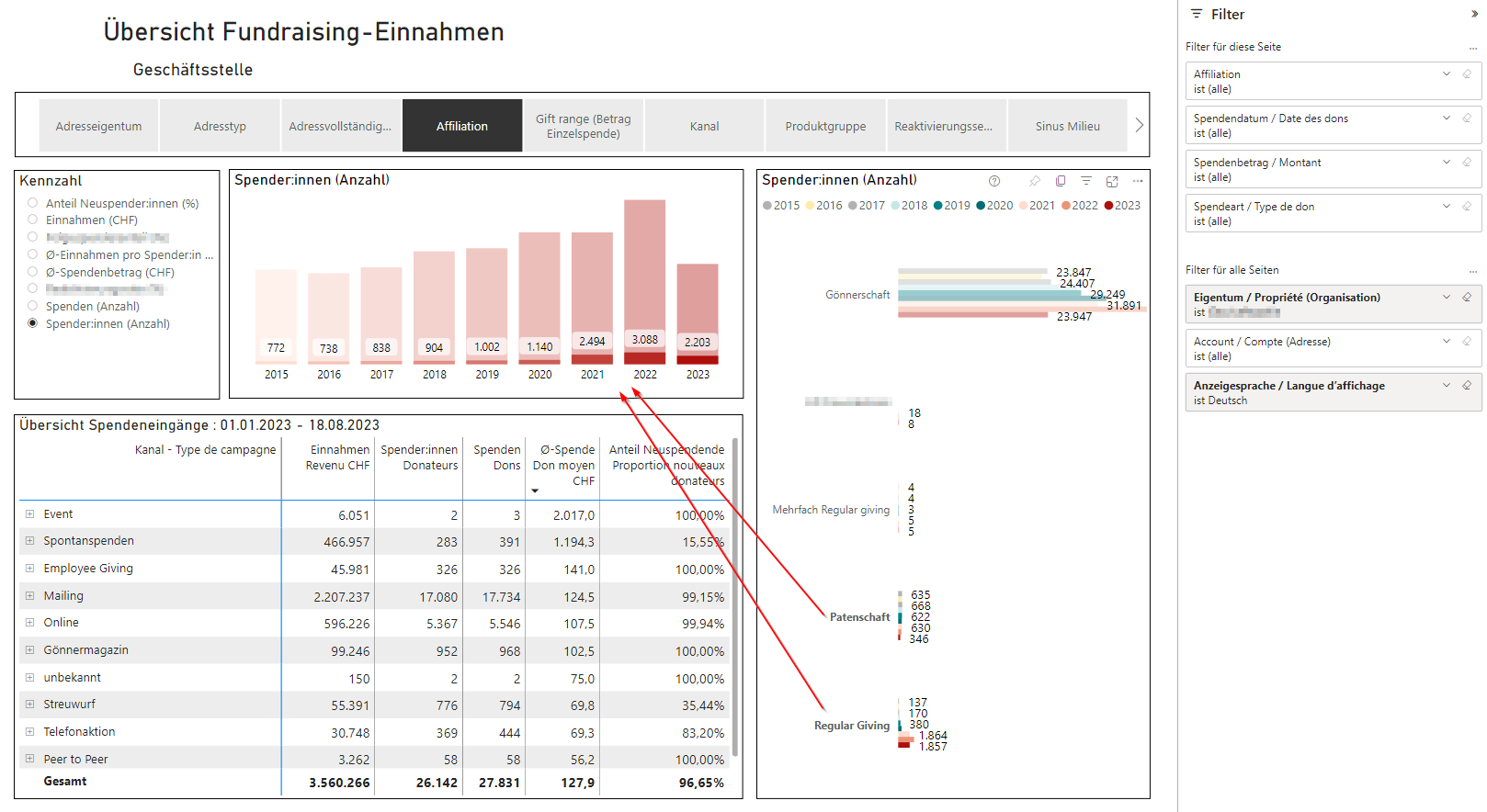Toggle 2023 legend color marker

[x=1109, y=206]
